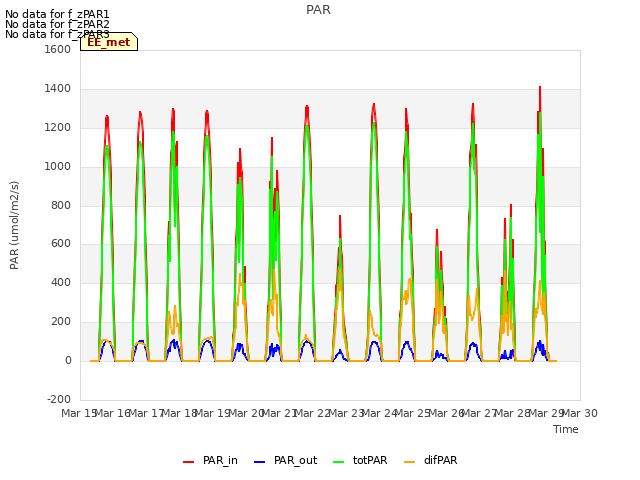Screen dimensions: 640x480
Task: Click the Time x-axis label
Action: pos(566,429)
